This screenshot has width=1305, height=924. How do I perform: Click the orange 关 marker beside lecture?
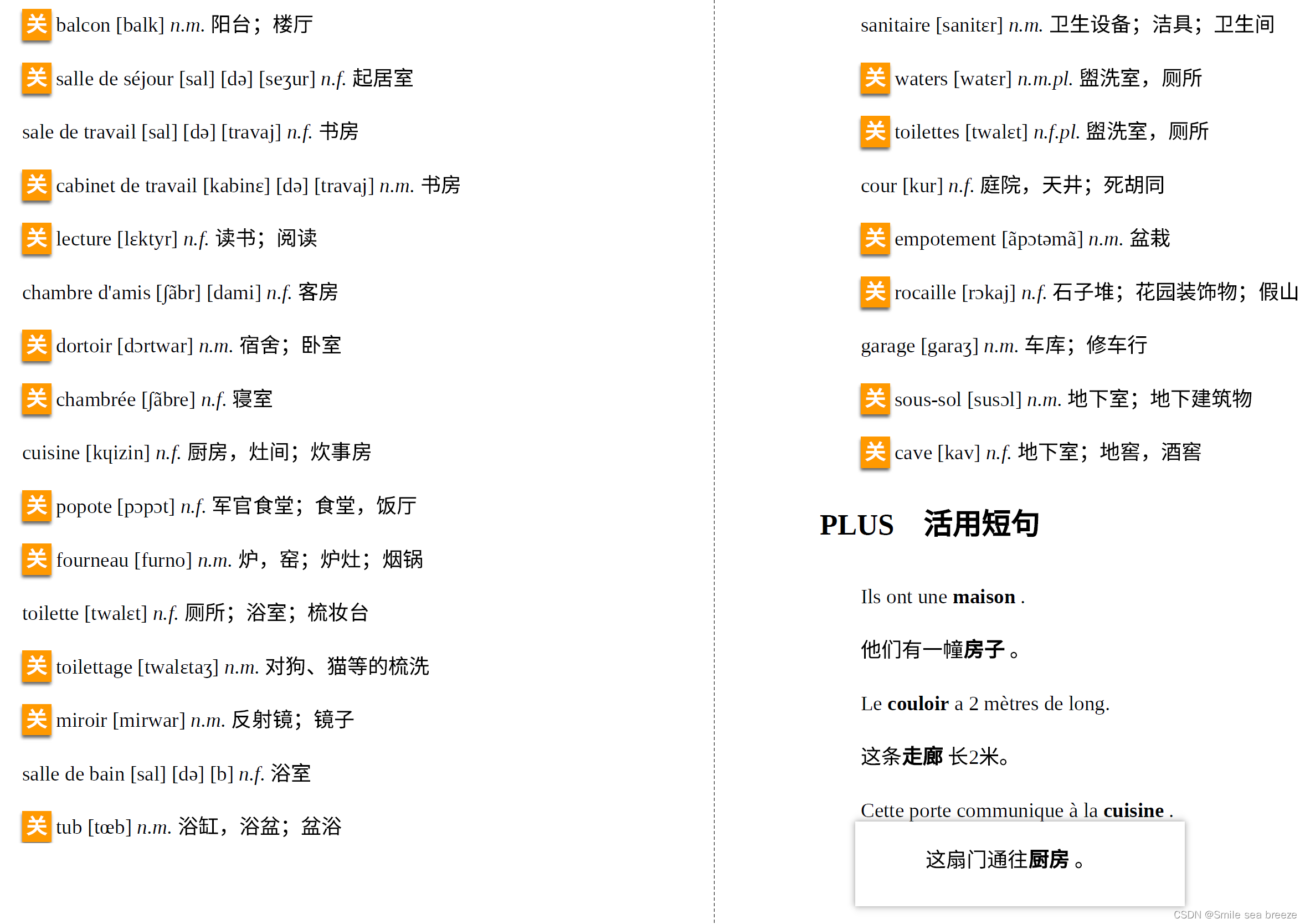click(x=37, y=238)
